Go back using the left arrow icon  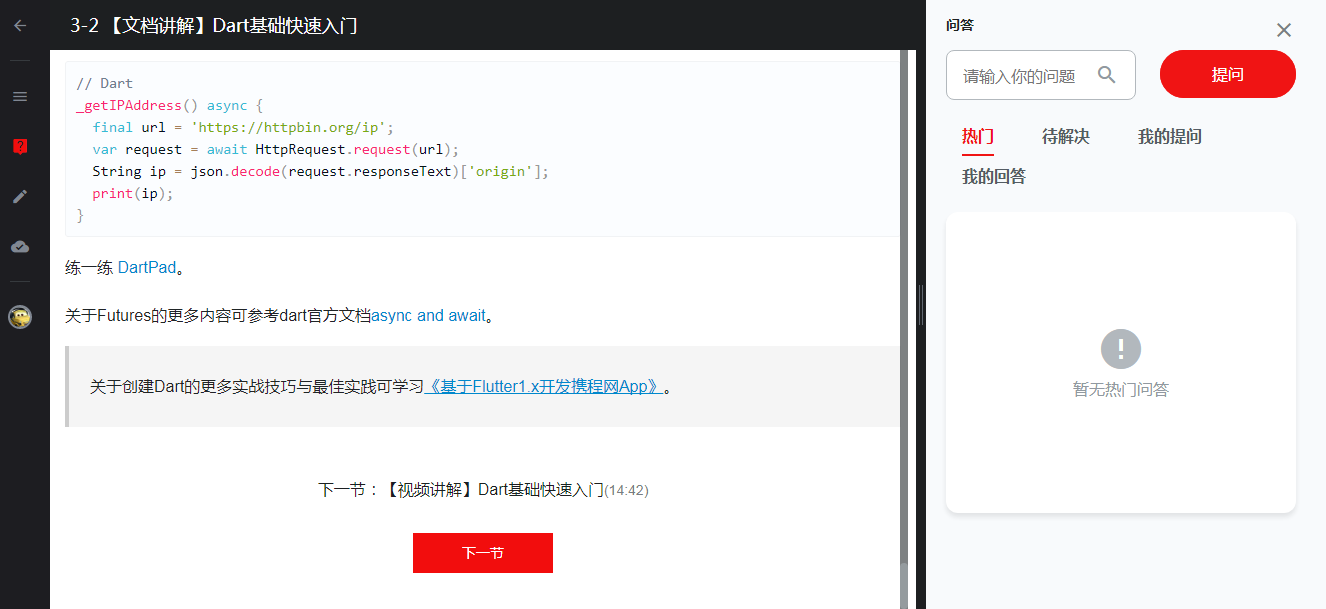click(20, 26)
